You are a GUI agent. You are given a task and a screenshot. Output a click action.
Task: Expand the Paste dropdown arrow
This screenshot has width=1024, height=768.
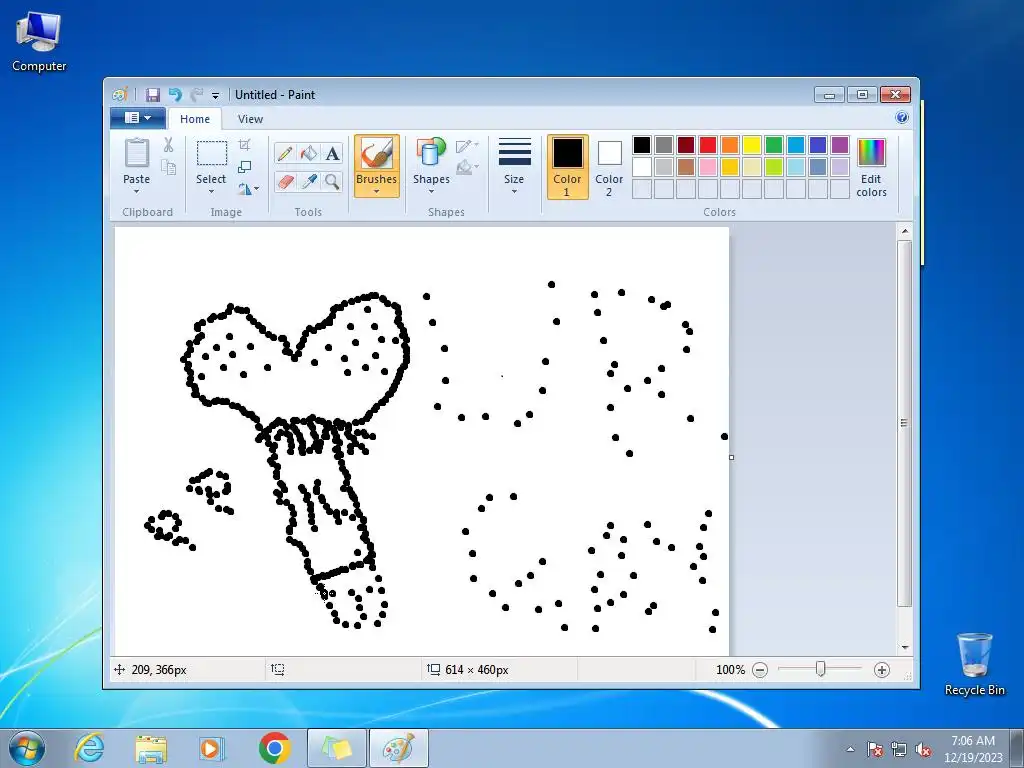[x=136, y=191]
